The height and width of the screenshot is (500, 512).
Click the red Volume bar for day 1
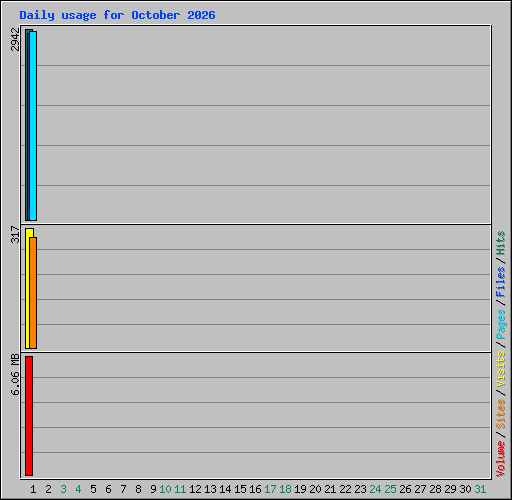click(x=29, y=416)
